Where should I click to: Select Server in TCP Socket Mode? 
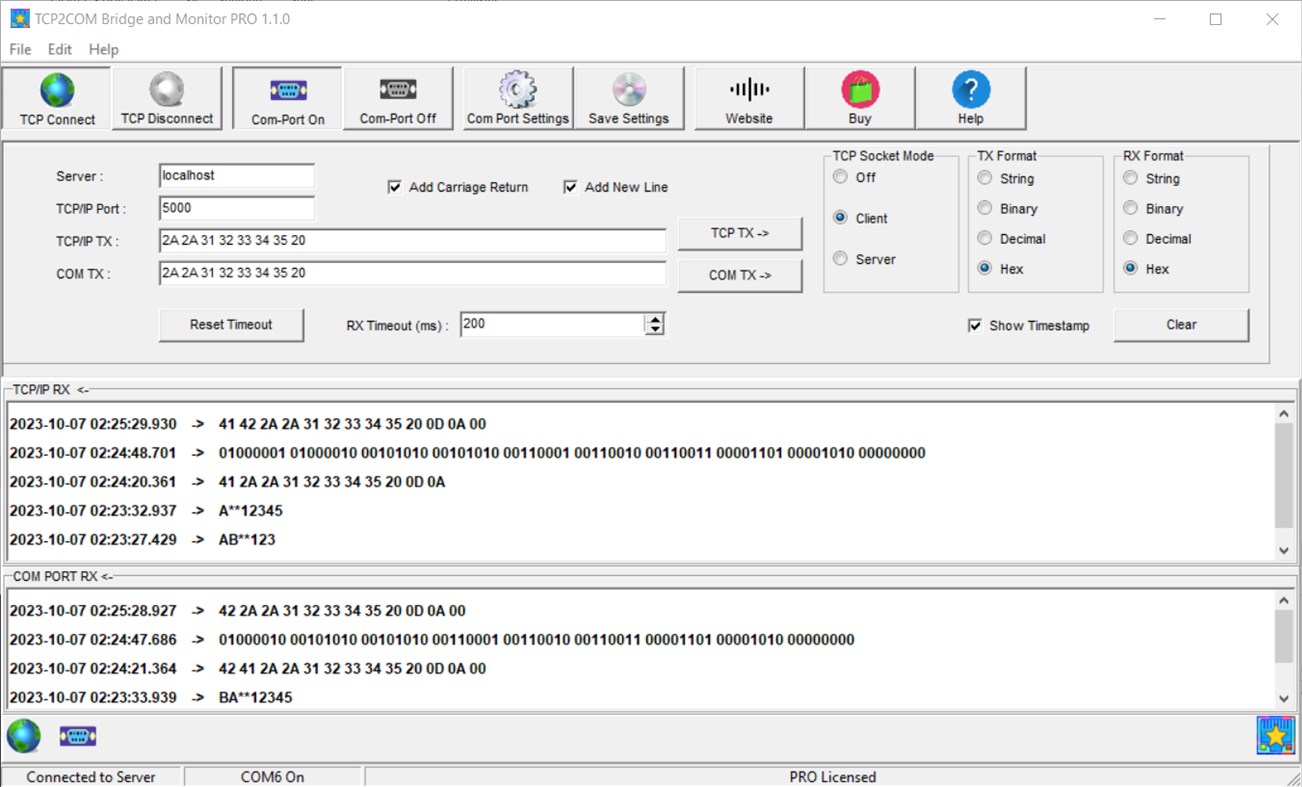840,258
